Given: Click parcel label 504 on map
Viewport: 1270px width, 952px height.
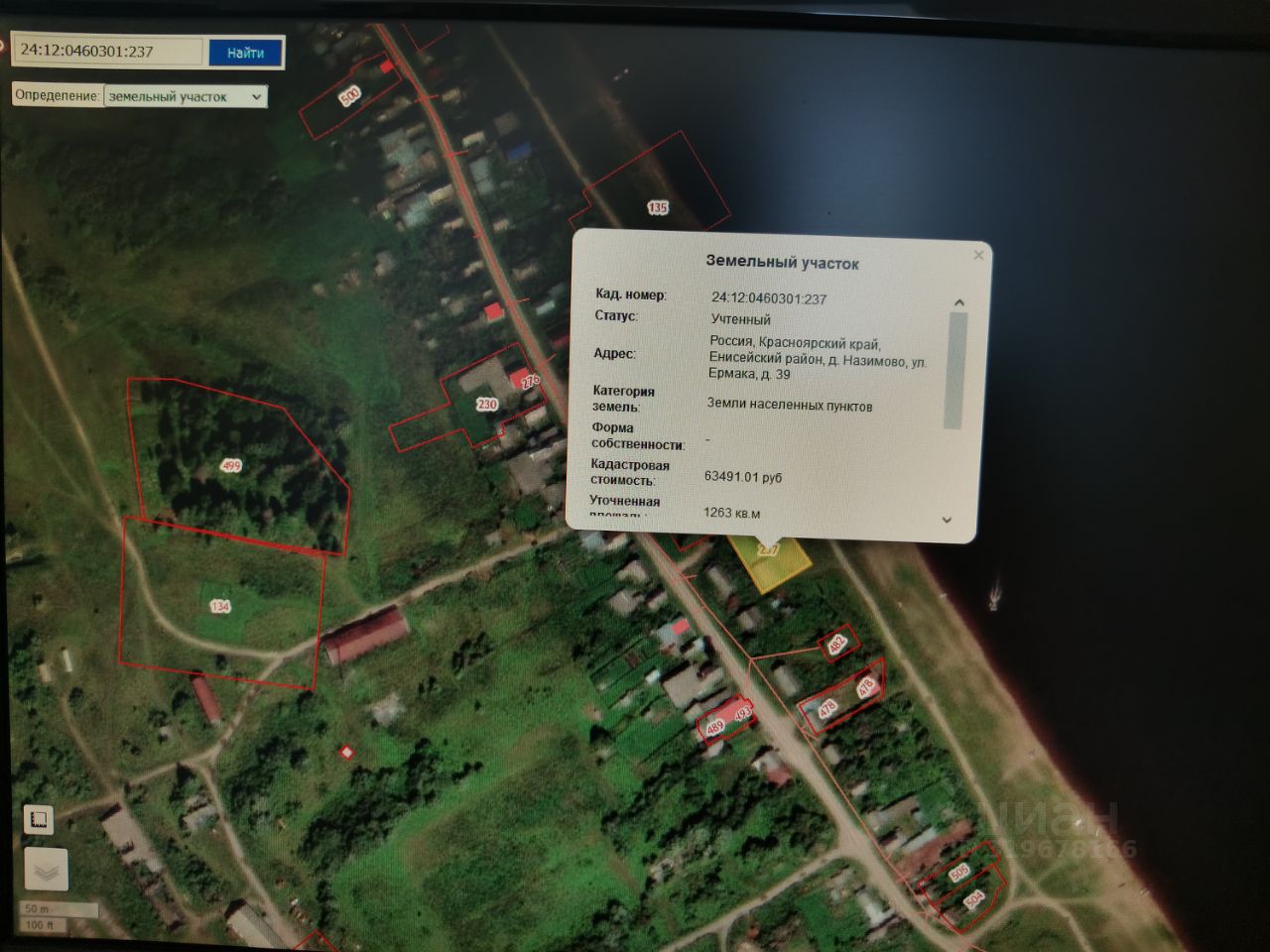Looking at the screenshot, I should point(973,899).
